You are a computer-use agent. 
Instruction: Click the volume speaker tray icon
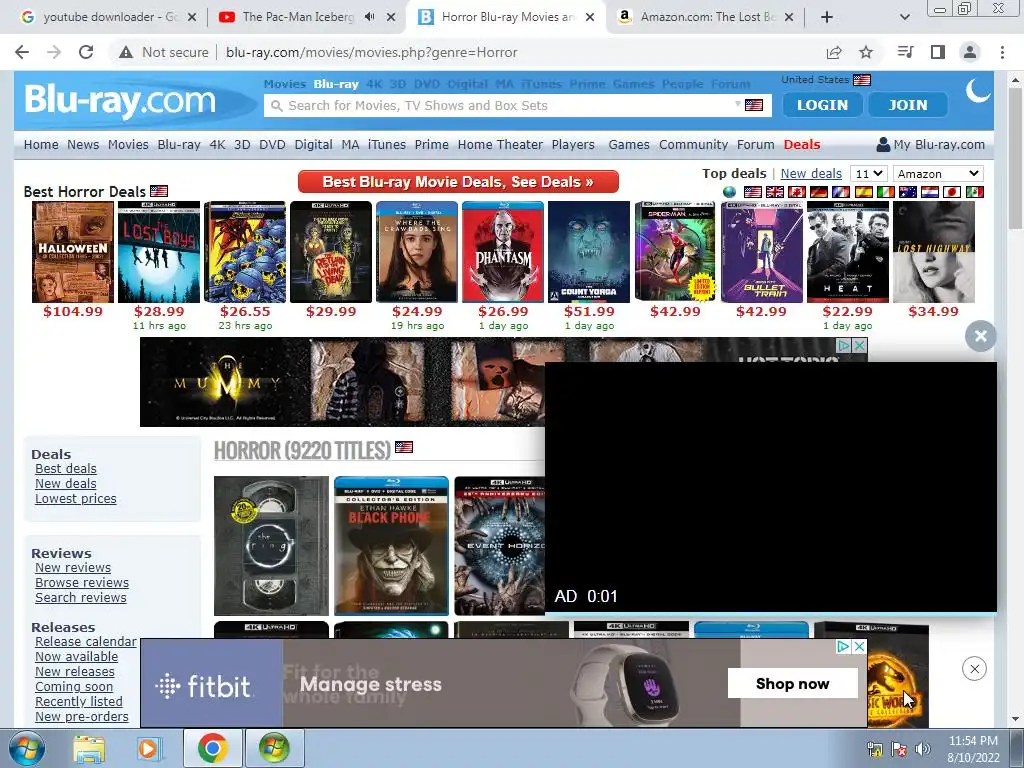coord(923,749)
